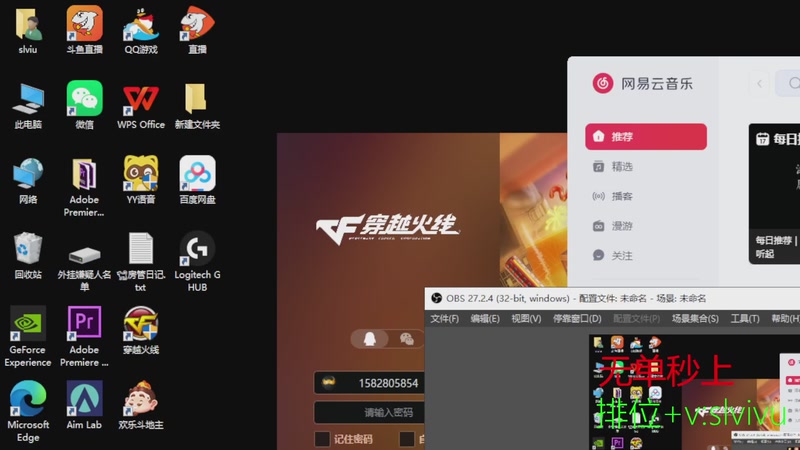Open 欢乐斗地主 game shortcut
Image resolution: width=800 pixels, height=450 pixels.
pyautogui.click(x=141, y=398)
